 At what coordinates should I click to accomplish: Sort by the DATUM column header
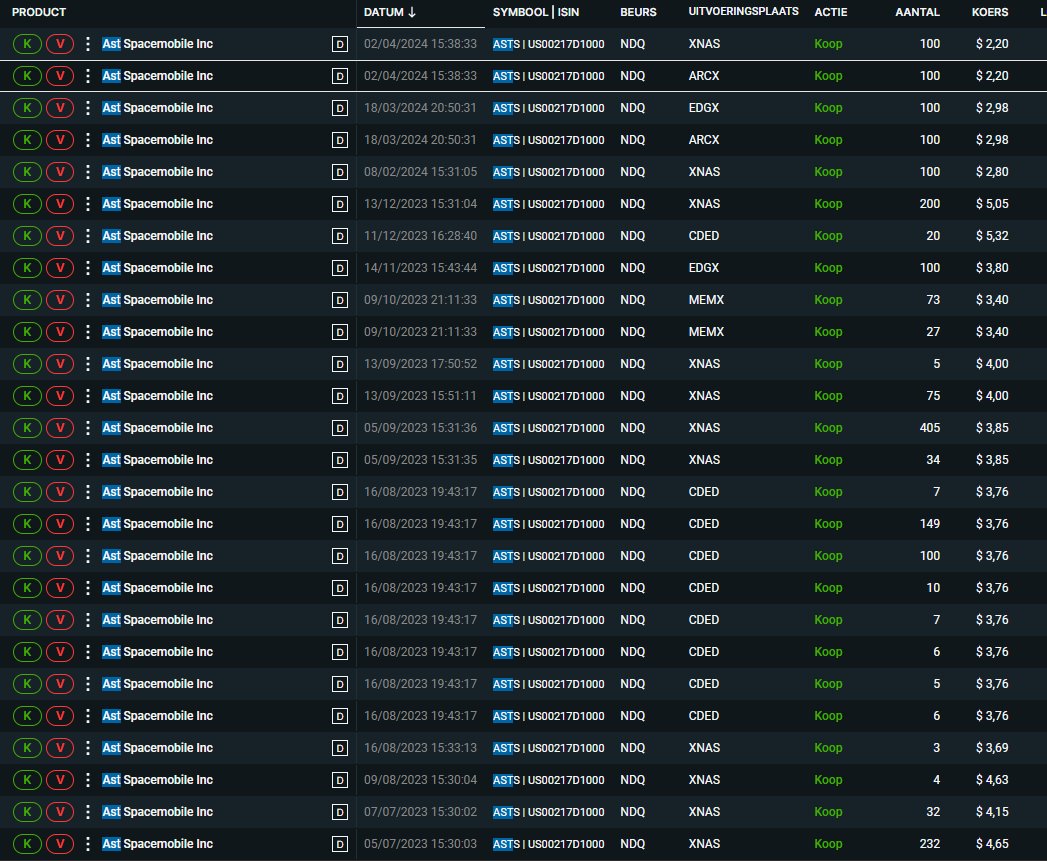click(x=390, y=12)
